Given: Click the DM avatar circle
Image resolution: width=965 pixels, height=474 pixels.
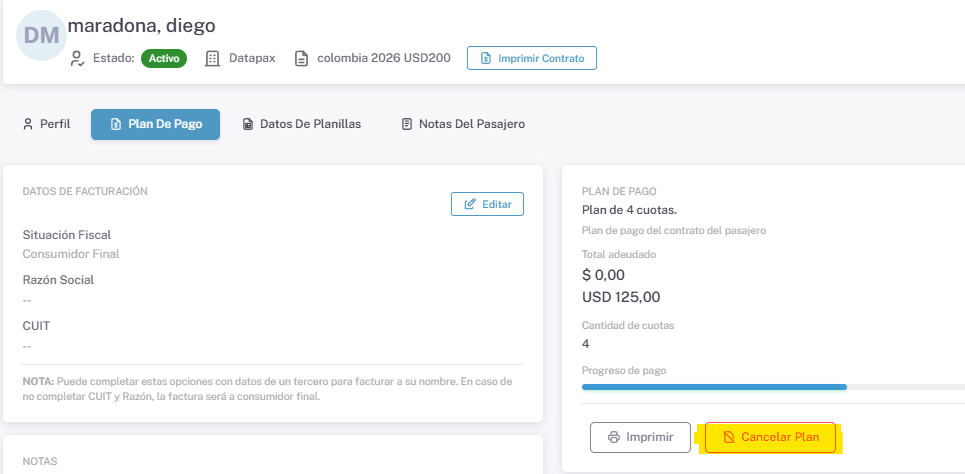Looking at the screenshot, I should 42,36.
